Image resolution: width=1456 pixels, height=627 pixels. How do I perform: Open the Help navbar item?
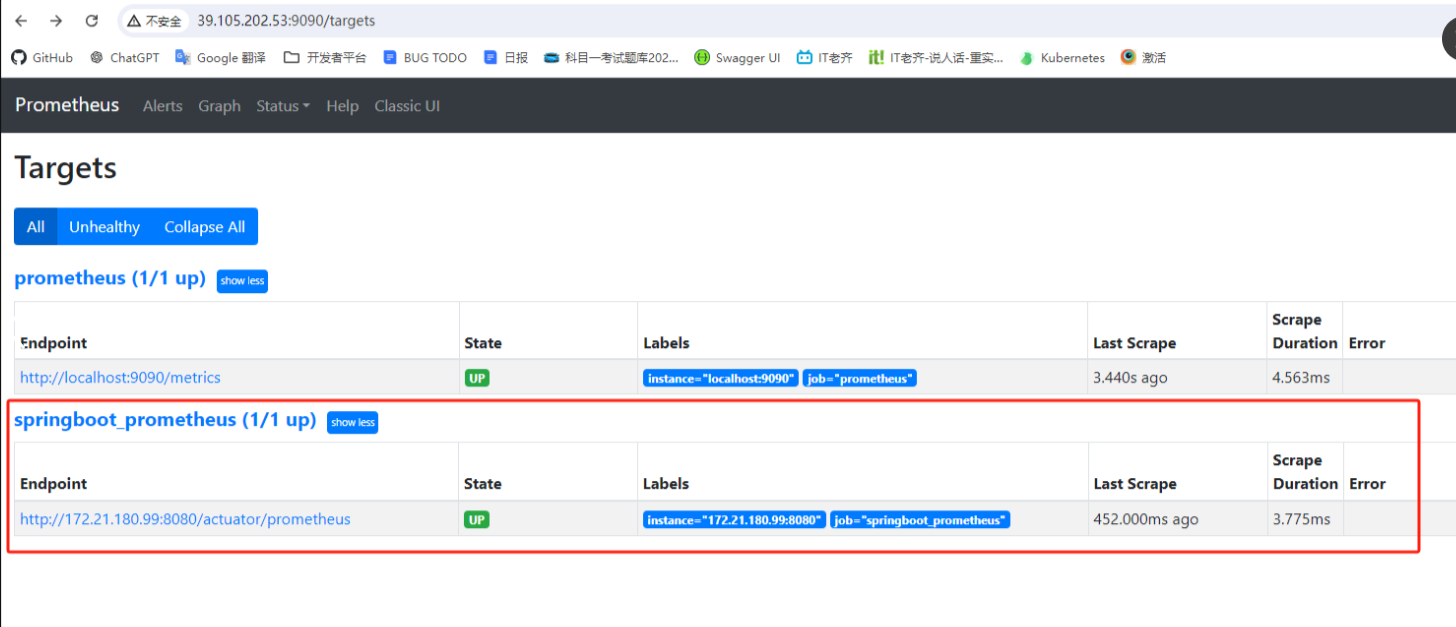click(342, 106)
